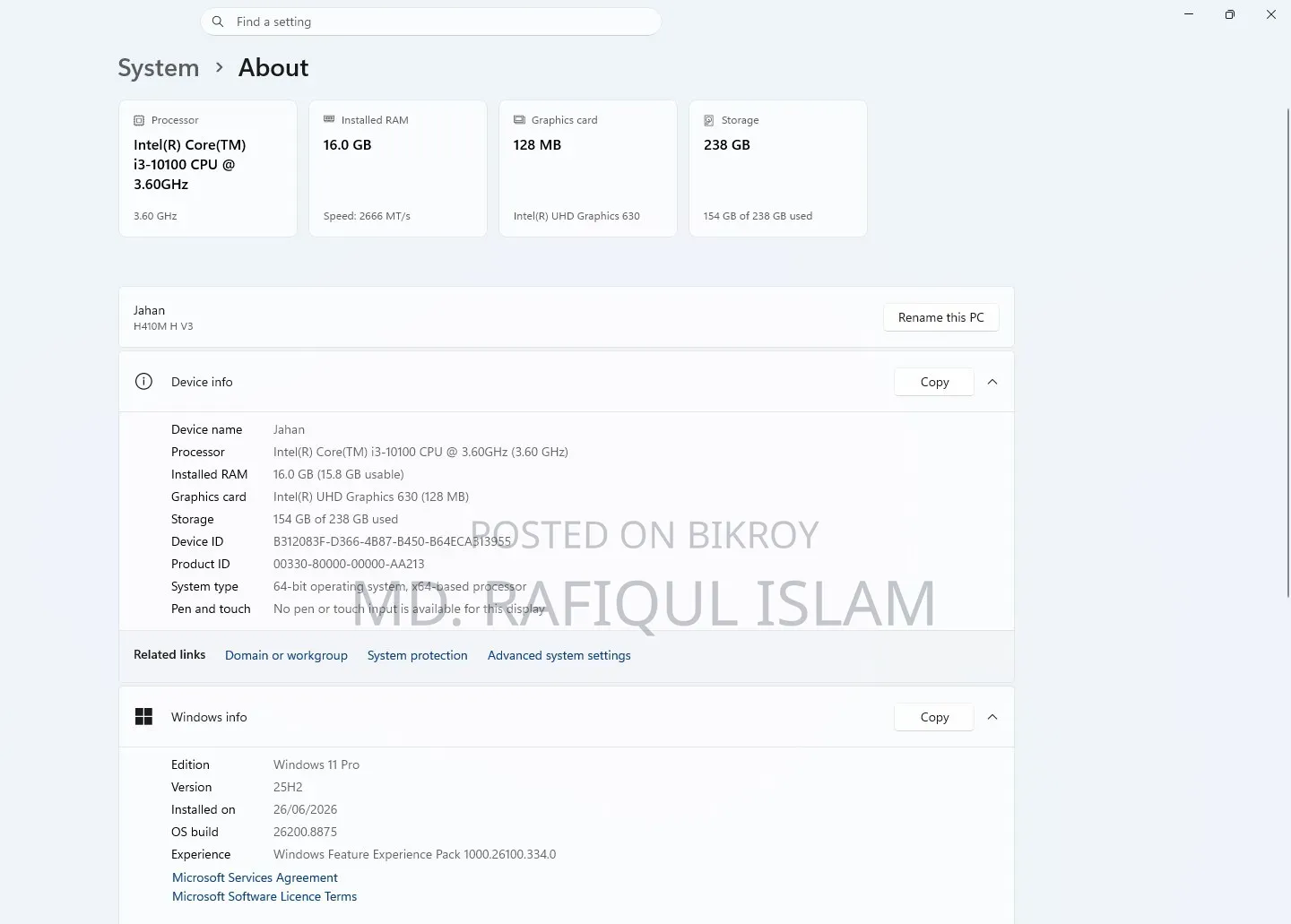Open Microsoft Software Licence Terms link
Screen dimensions: 1291x924
264,896
